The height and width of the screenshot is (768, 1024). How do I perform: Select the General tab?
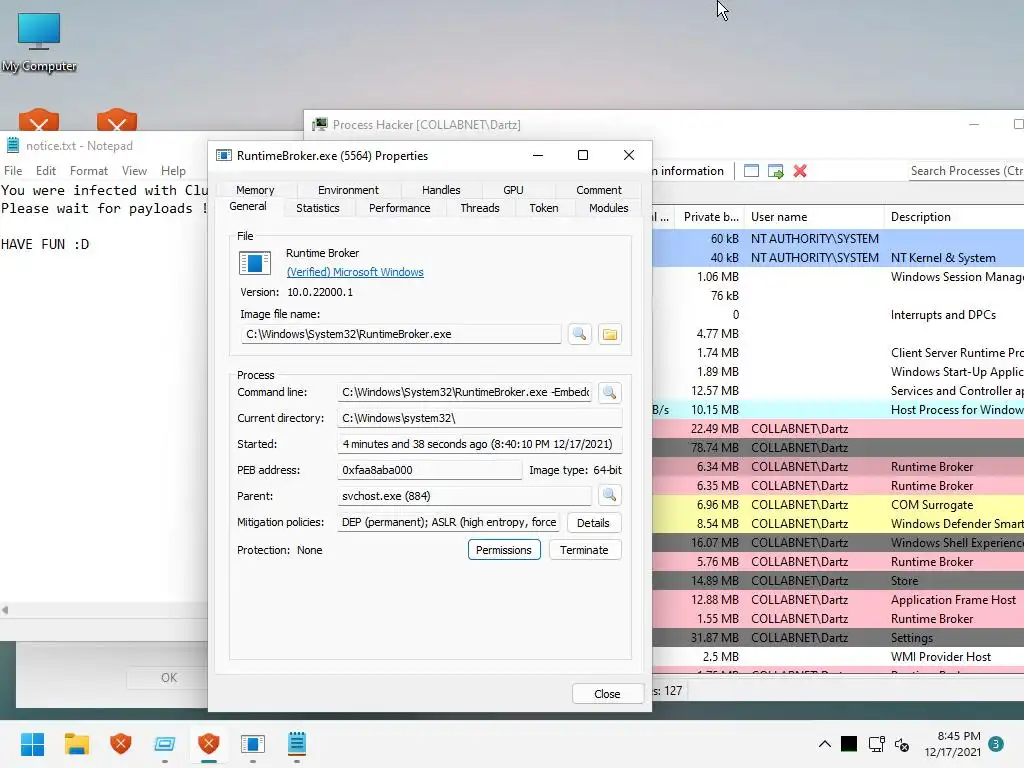[248, 206]
